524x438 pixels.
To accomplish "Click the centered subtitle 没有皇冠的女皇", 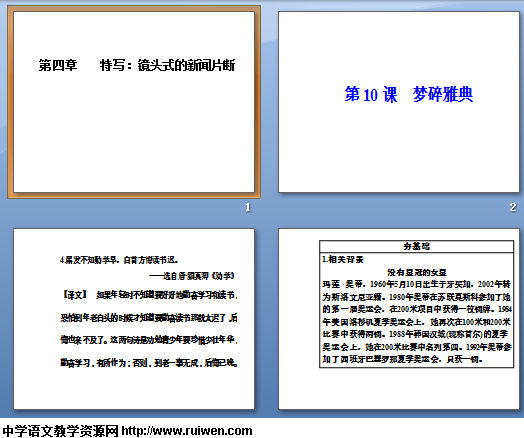I will [417, 272].
